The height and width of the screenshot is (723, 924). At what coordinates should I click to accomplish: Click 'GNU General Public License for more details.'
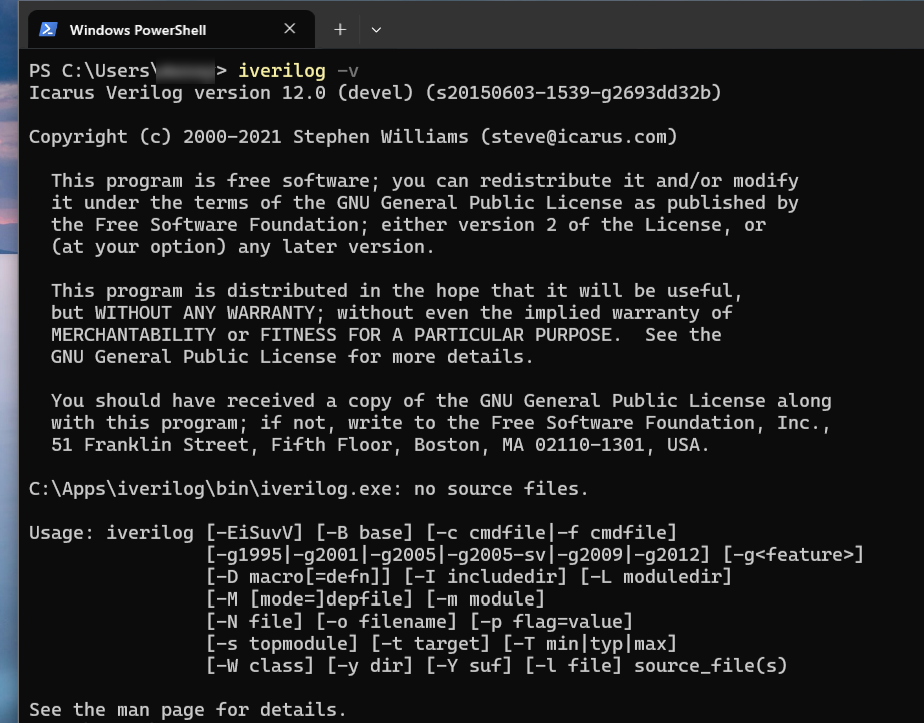pos(292,357)
